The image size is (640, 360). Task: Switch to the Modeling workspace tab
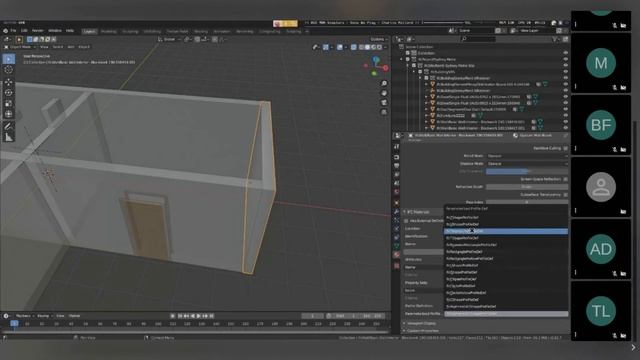(x=109, y=31)
